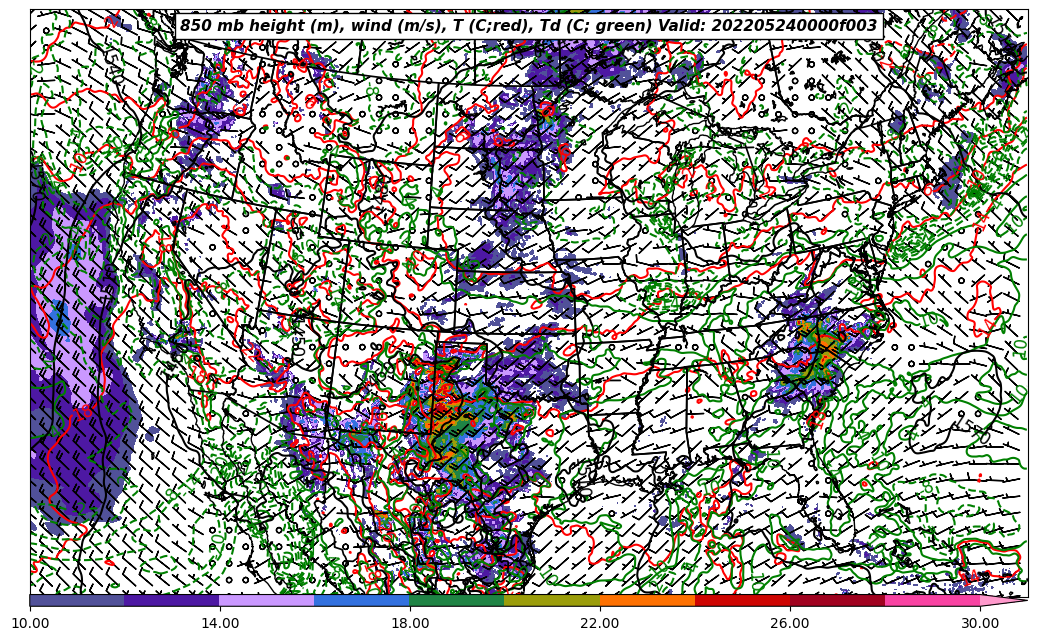The width and height of the screenshot is (1037, 640).
Task: Click the pink 28–30 colorbar segment
Action: (x=932, y=600)
